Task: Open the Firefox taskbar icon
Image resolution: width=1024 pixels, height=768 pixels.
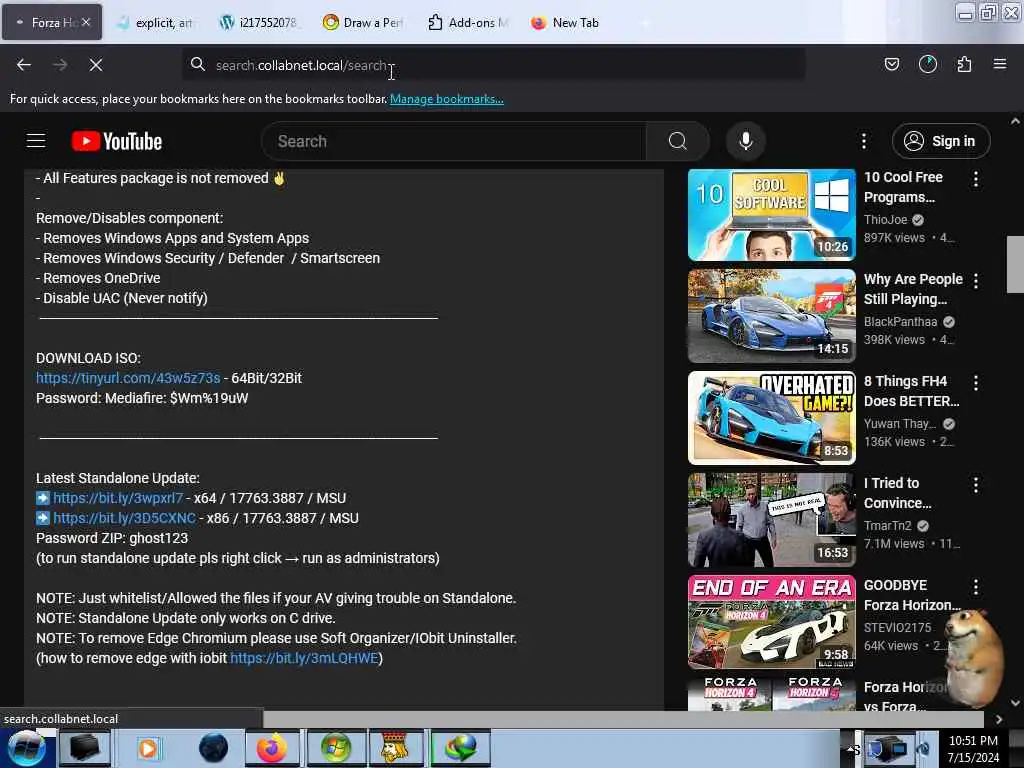Action: click(271, 748)
